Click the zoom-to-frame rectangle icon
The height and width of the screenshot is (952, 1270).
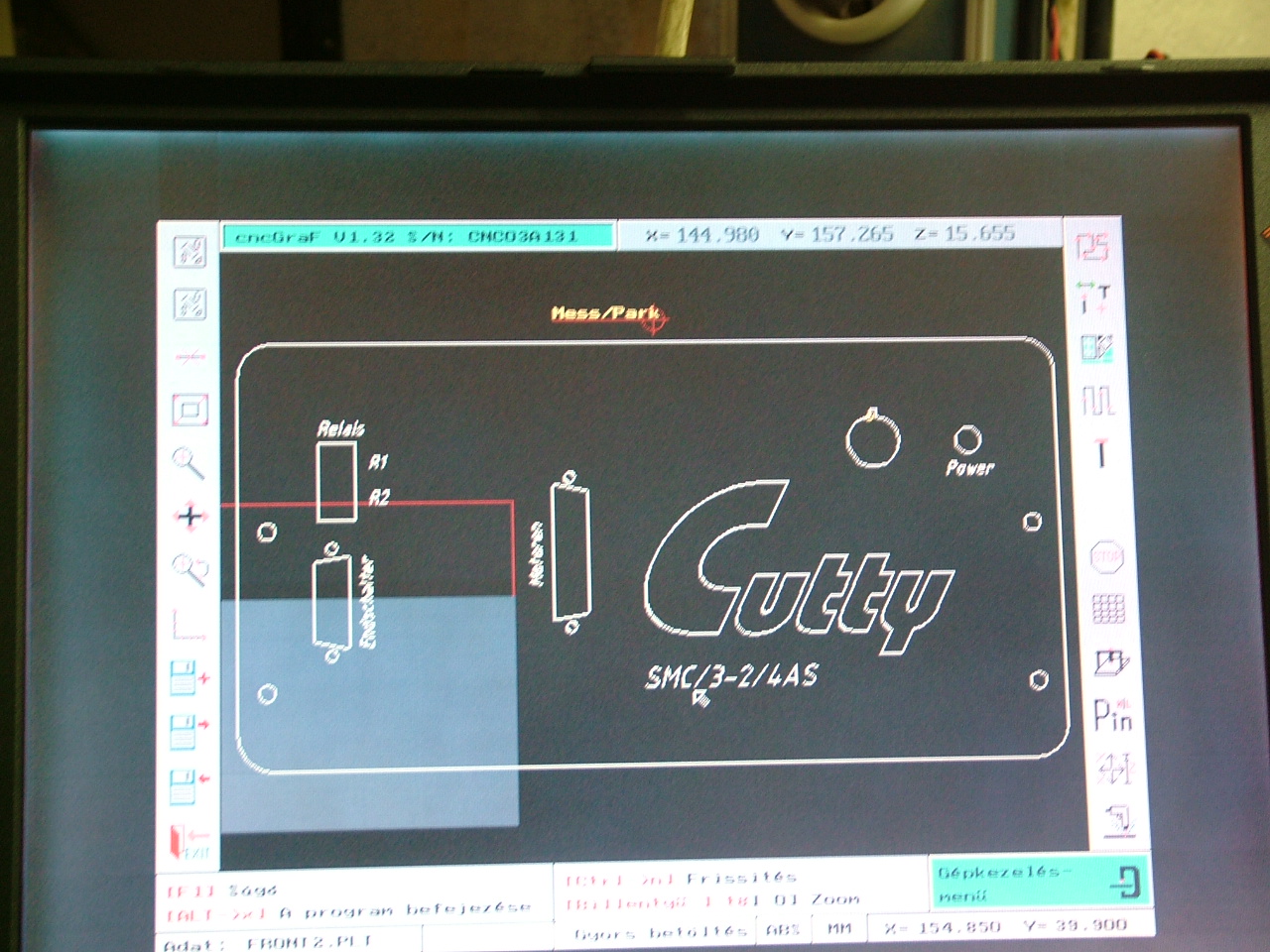click(189, 409)
